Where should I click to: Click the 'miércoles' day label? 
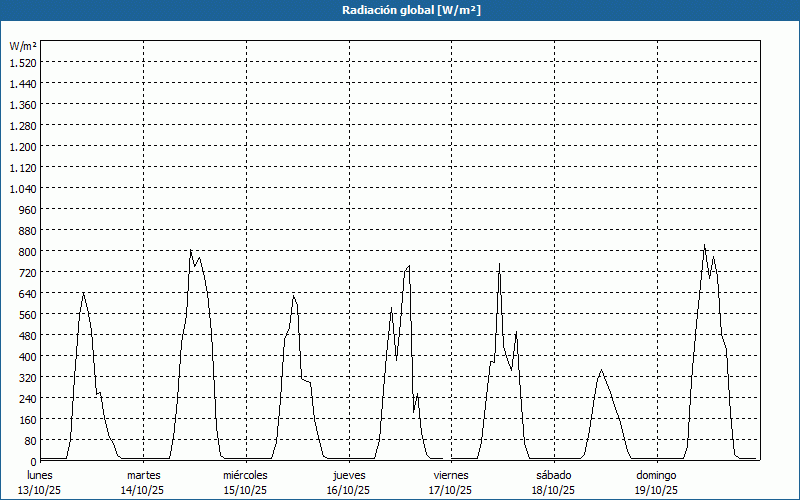tap(245, 475)
